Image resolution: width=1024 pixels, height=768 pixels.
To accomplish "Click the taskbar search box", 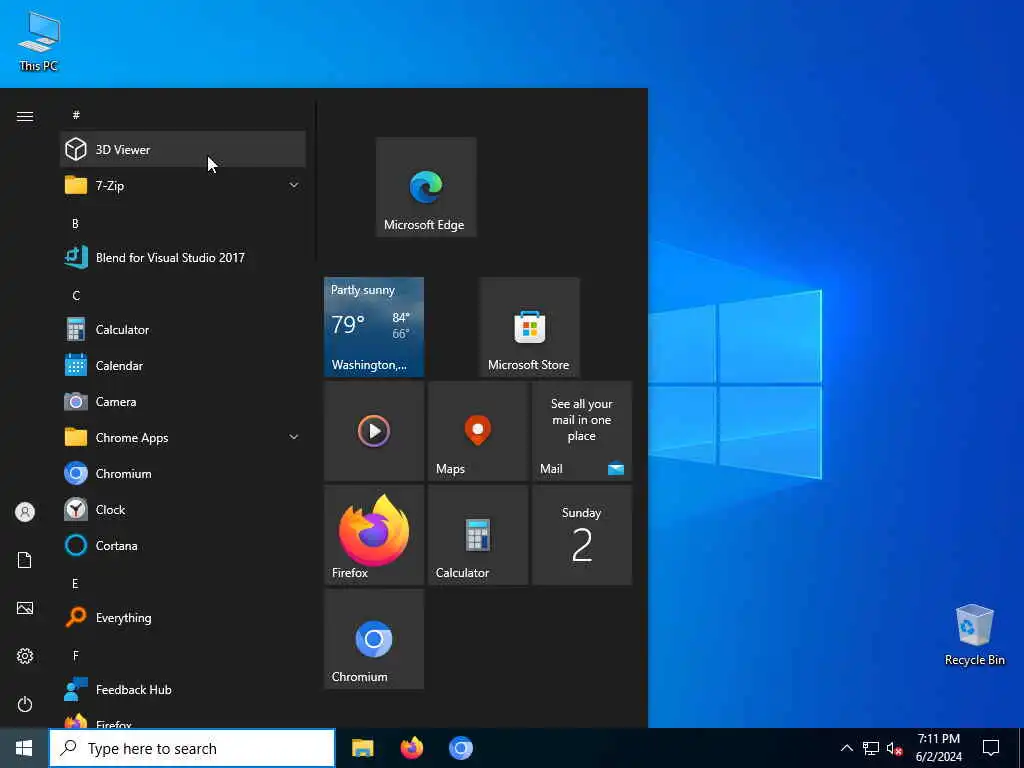I will 192,748.
